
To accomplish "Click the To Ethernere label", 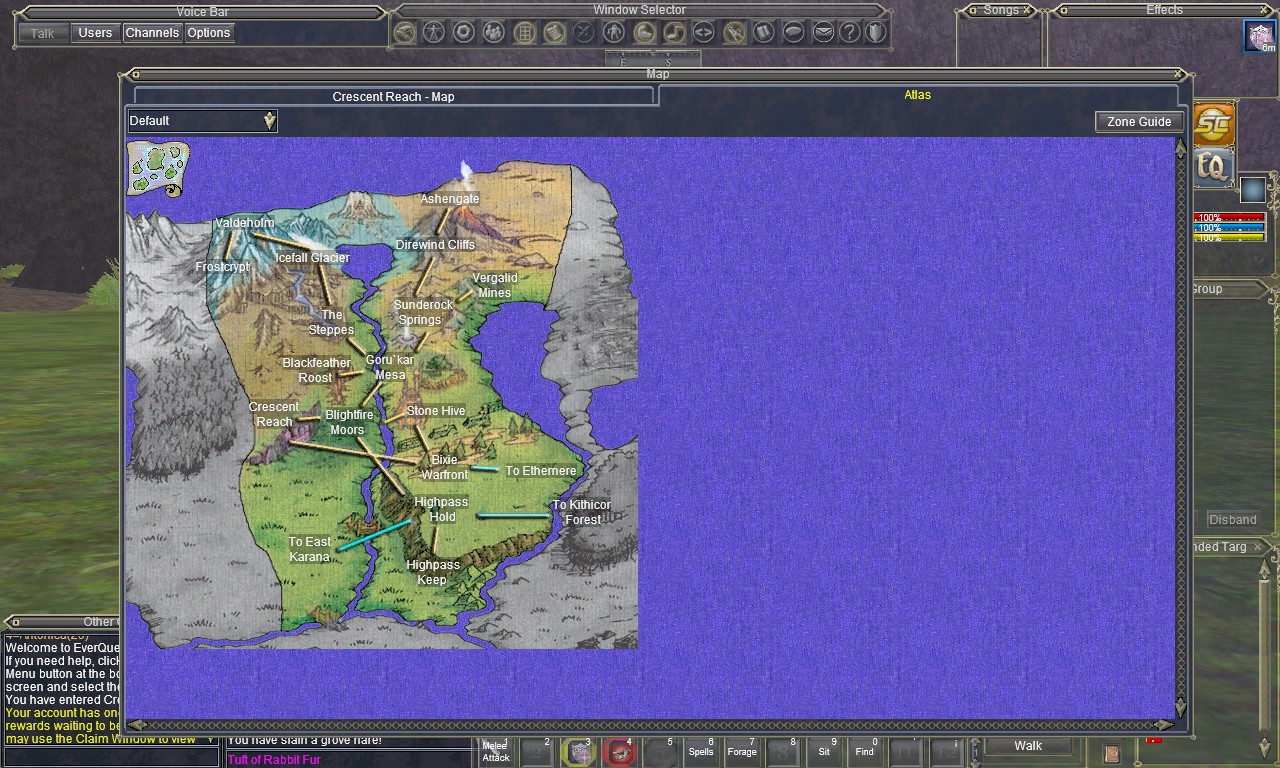I will [x=541, y=471].
